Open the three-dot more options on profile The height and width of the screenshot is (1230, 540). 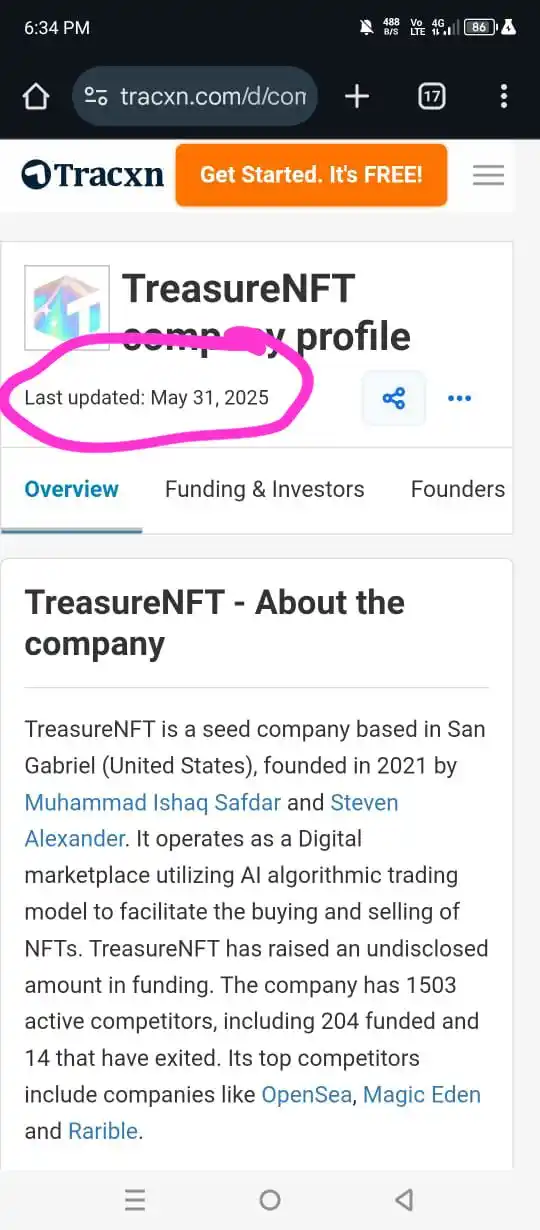coord(459,398)
